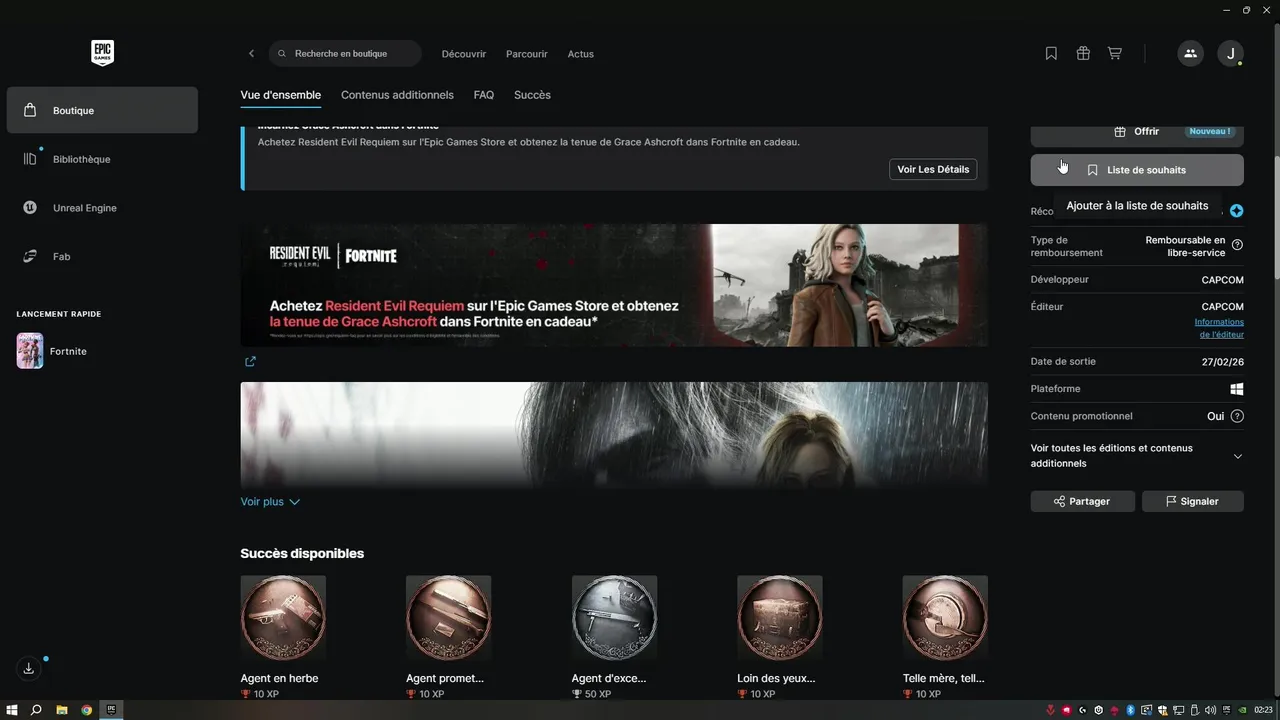Open Parcourir in top navigation
Viewport: 1280px width, 720px height.
click(527, 54)
